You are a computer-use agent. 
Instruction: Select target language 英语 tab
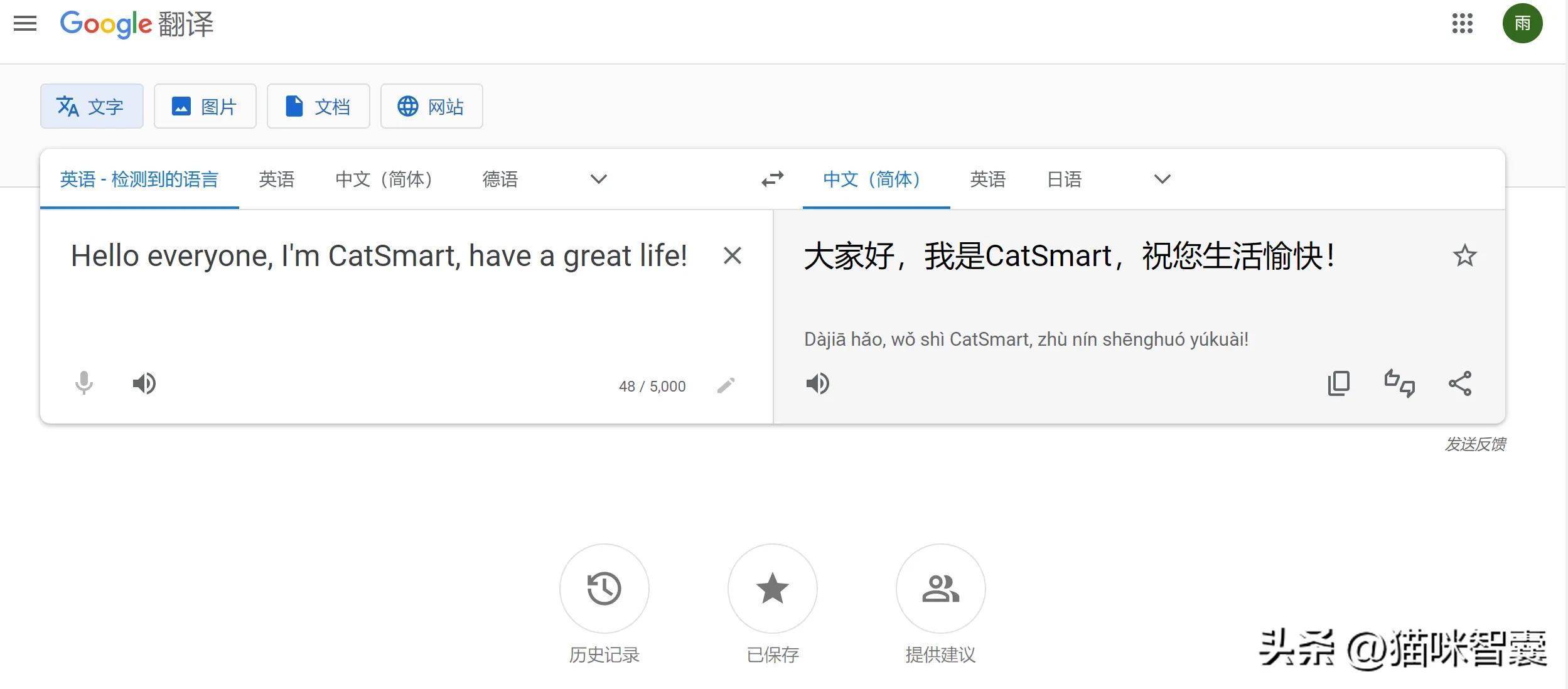[x=988, y=179]
